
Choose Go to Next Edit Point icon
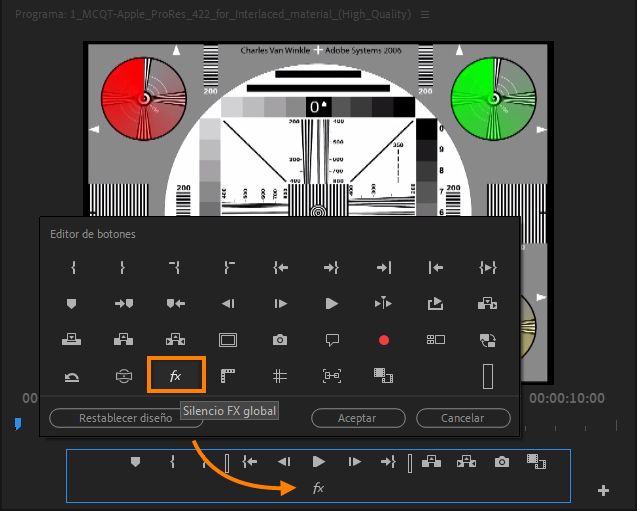click(384, 268)
